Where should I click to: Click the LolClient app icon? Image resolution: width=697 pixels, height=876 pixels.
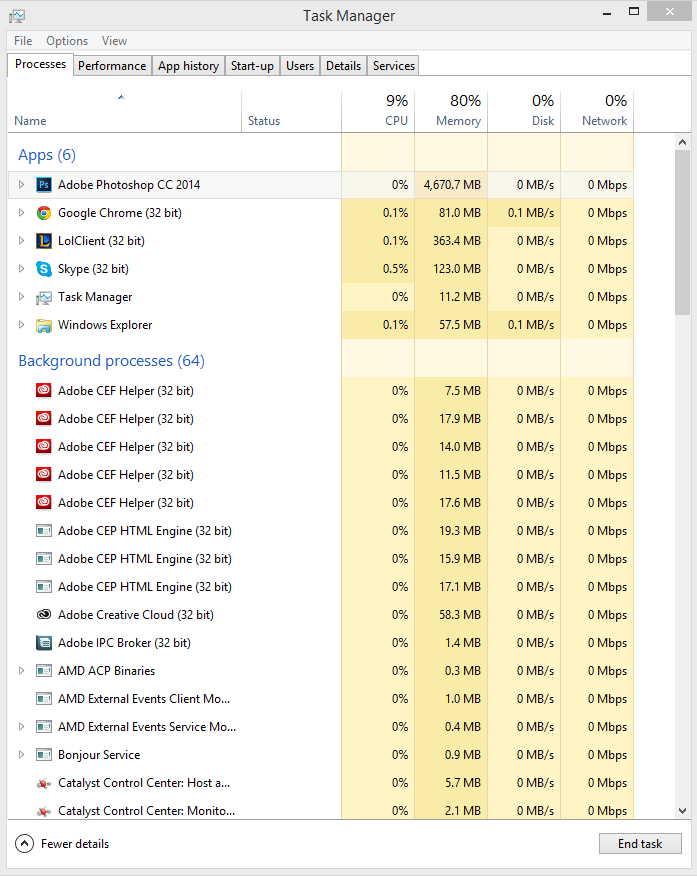44,241
